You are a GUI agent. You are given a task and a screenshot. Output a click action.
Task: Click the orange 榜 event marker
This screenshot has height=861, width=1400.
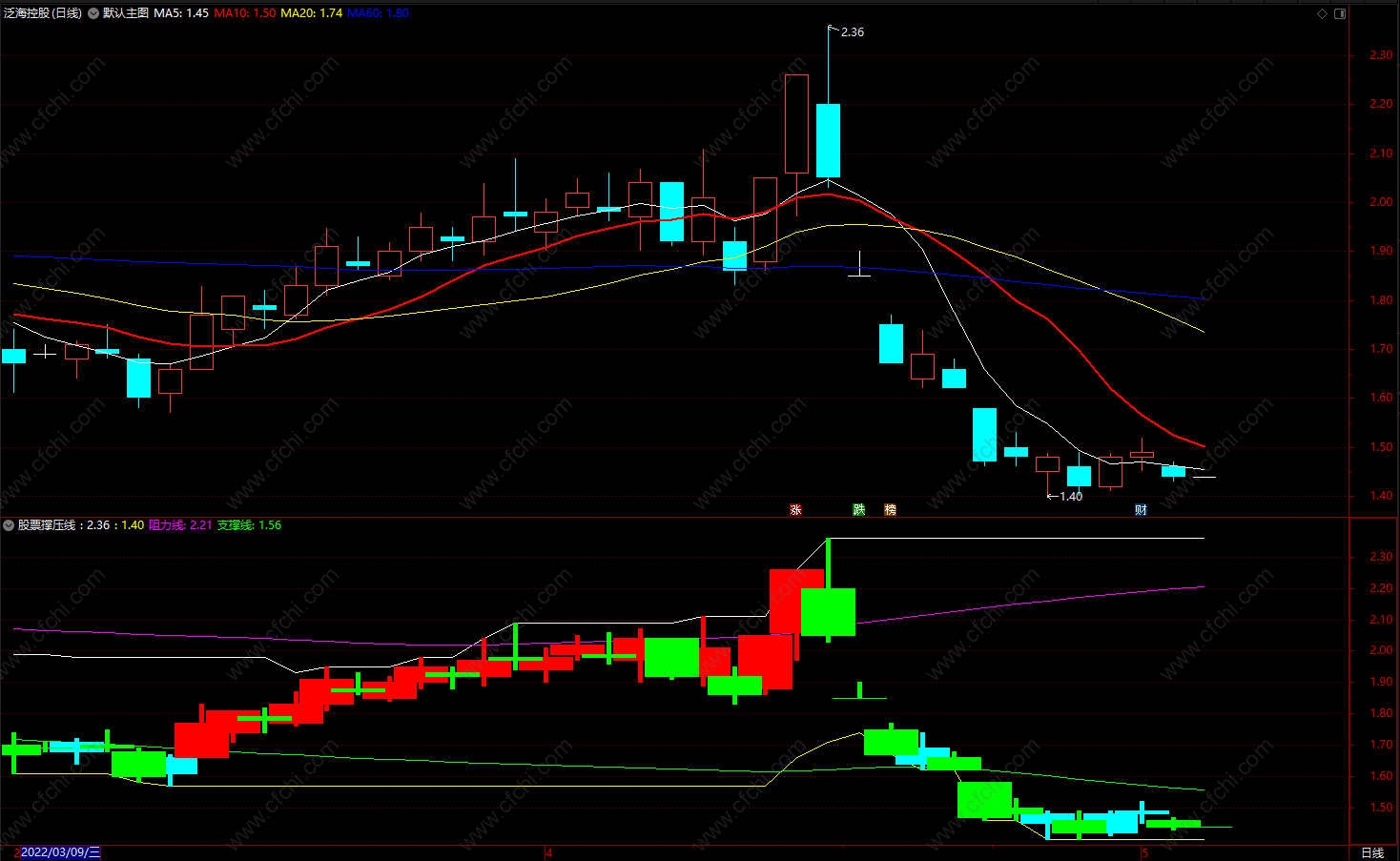[890, 510]
